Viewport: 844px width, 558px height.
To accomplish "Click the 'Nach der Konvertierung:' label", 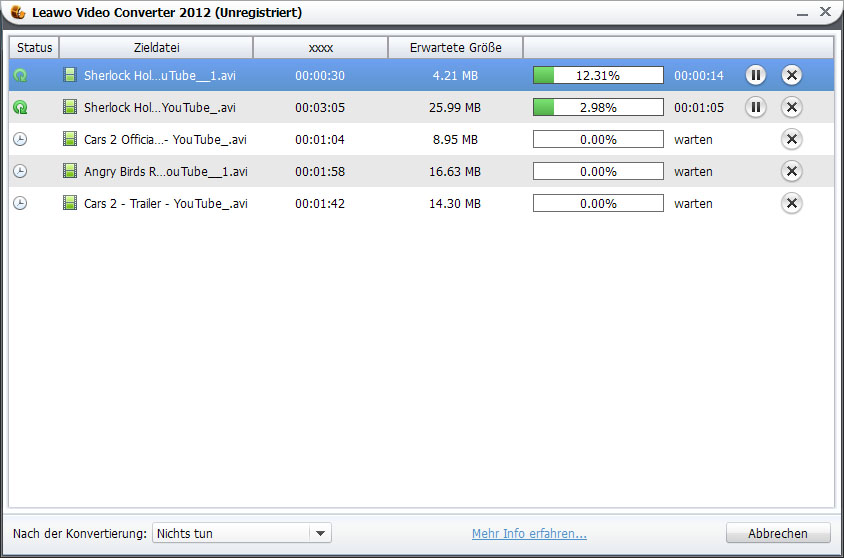I will 80,533.
